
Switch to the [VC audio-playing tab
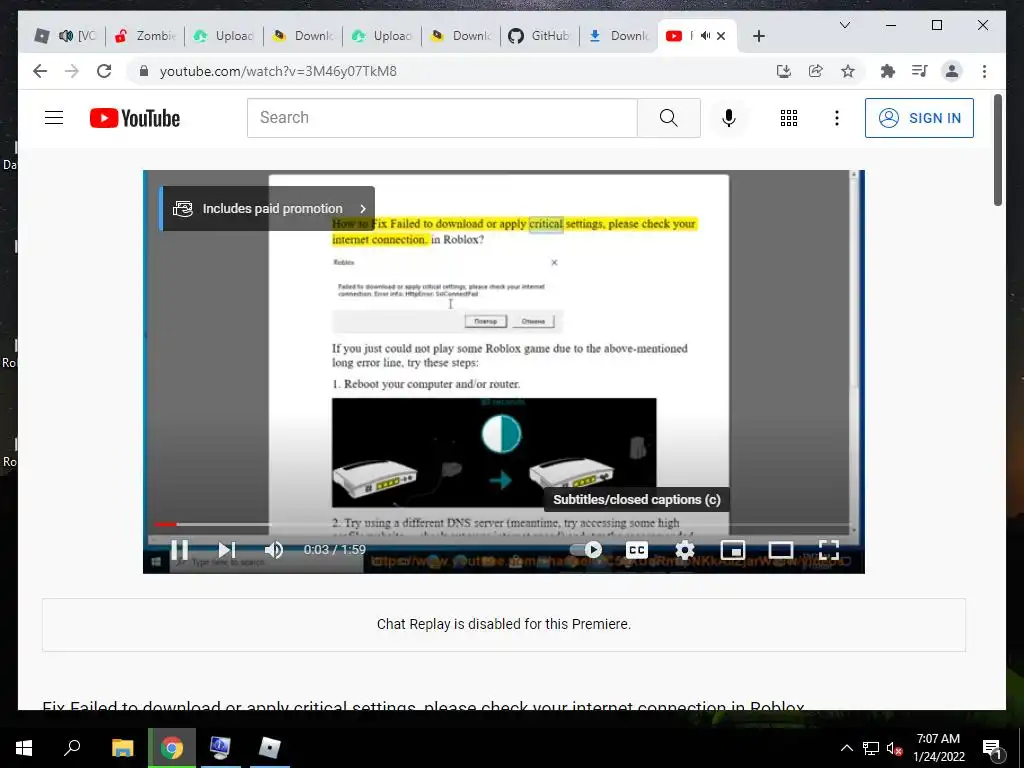pos(65,36)
